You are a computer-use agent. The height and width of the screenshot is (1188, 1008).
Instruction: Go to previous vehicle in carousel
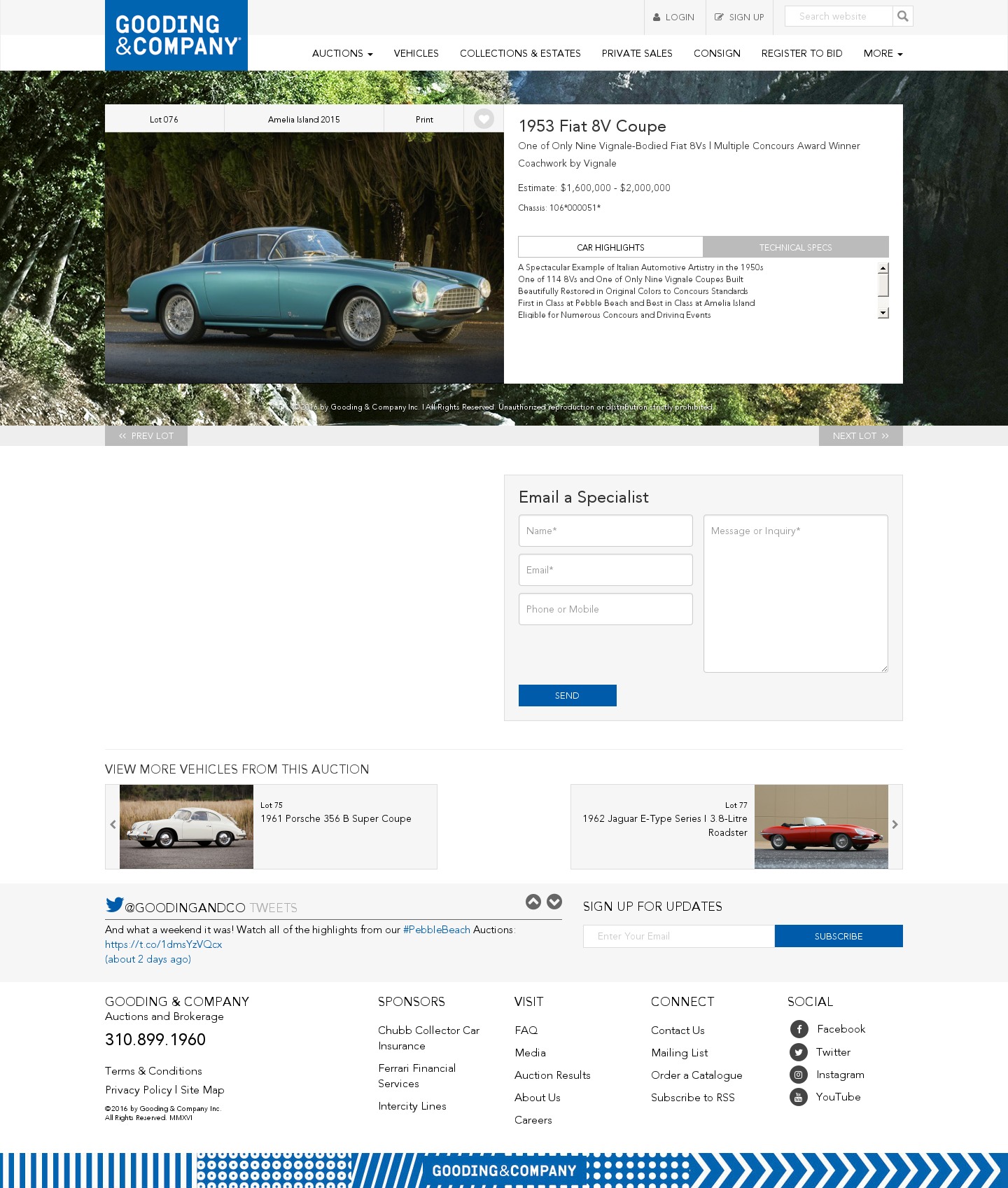[x=113, y=825]
